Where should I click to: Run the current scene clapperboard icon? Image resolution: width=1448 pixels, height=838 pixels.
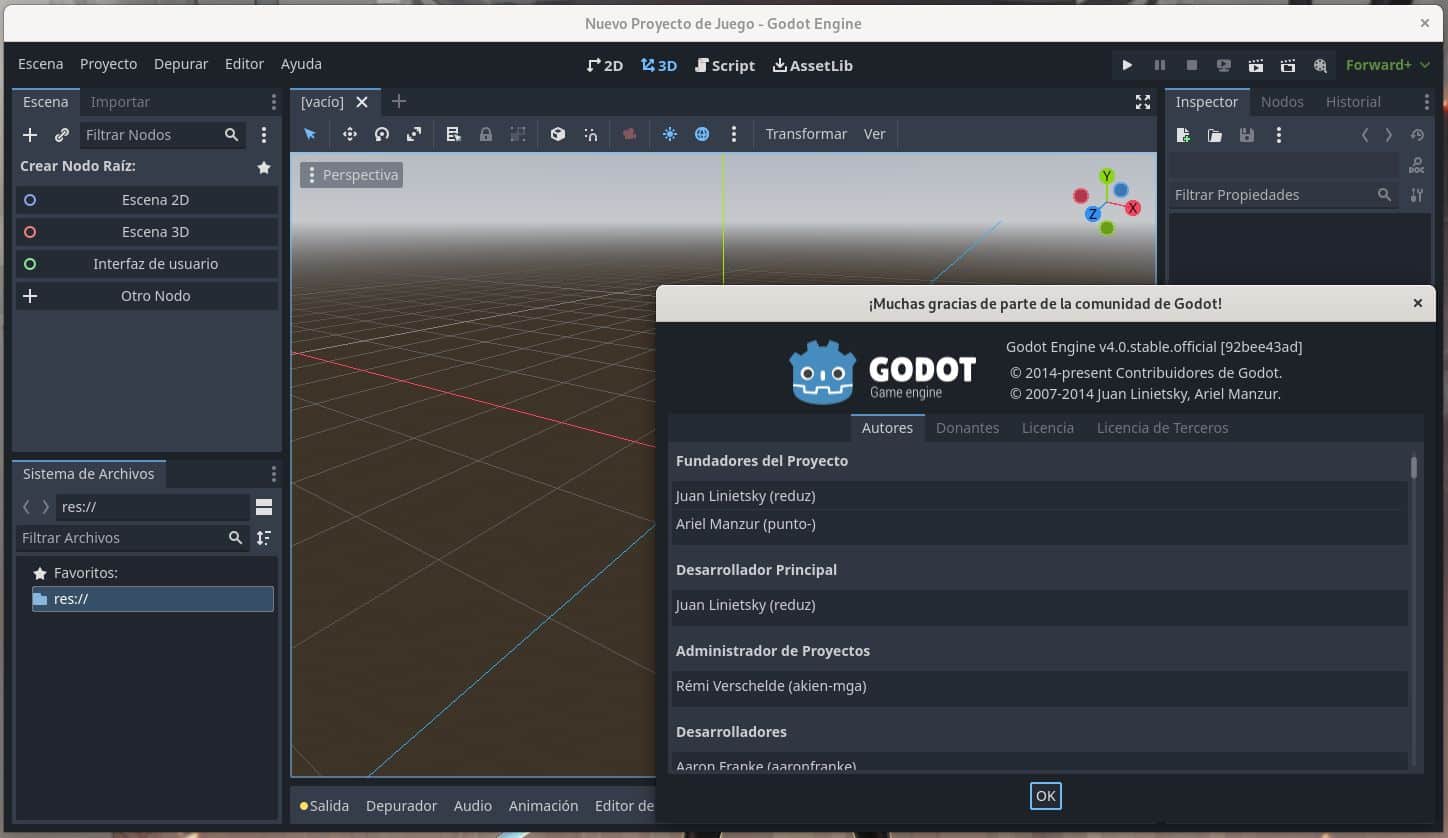(1256, 65)
